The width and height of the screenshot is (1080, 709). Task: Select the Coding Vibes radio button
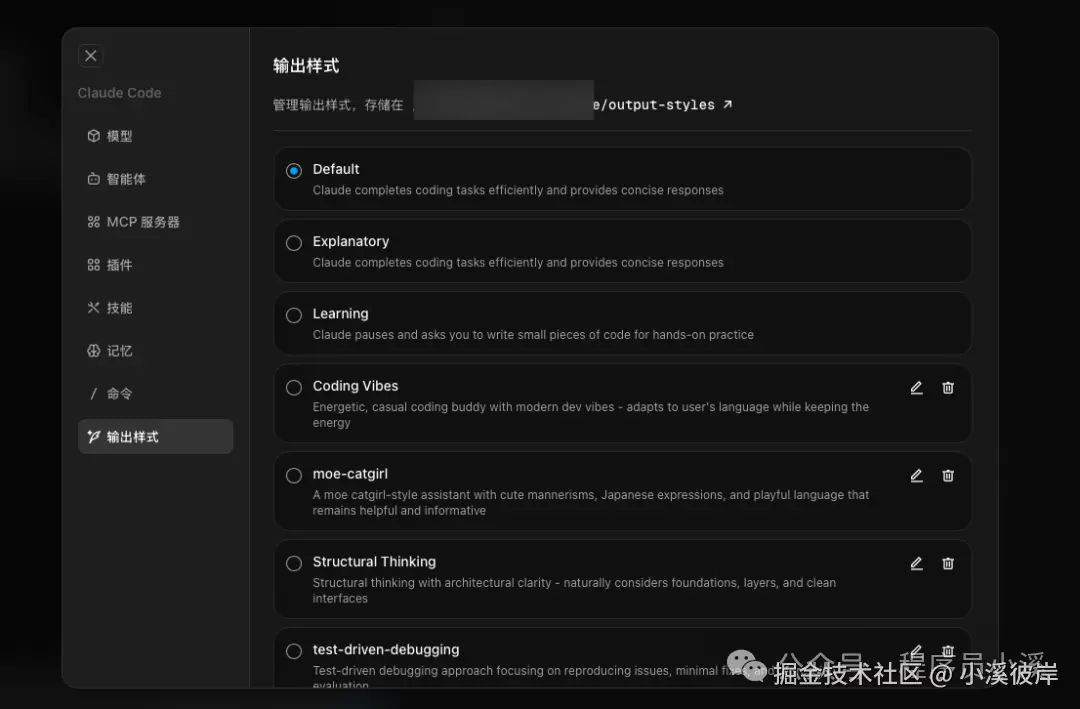294,388
